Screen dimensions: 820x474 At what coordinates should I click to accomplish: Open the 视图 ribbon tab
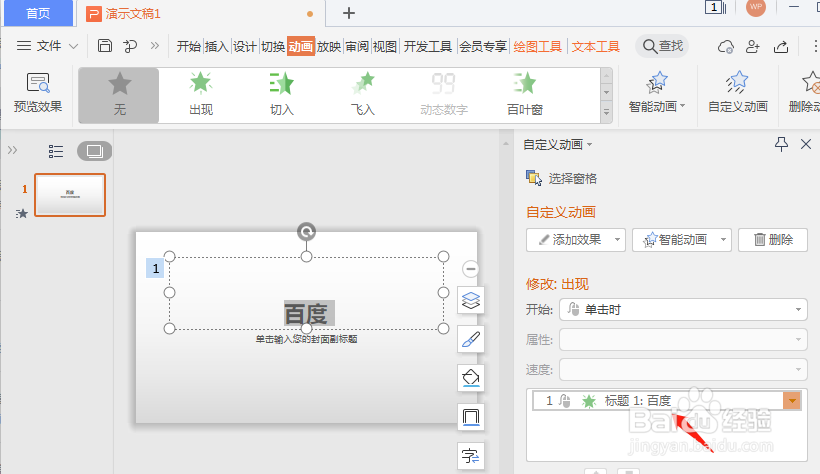pos(385,47)
